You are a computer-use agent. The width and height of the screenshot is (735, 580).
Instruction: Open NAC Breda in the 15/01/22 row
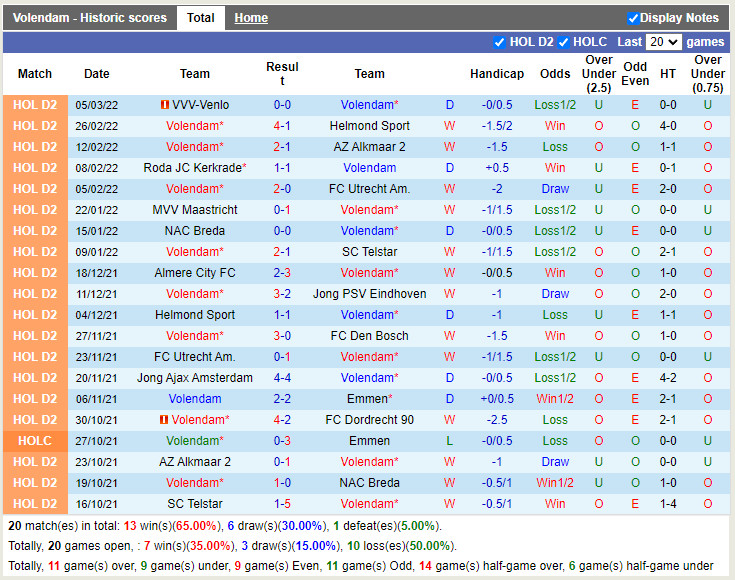pyautogui.click(x=195, y=231)
